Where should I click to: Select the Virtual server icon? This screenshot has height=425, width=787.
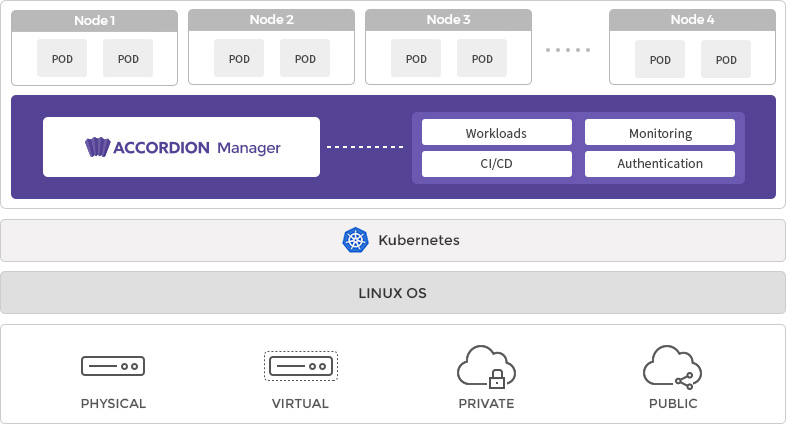pos(300,367)
